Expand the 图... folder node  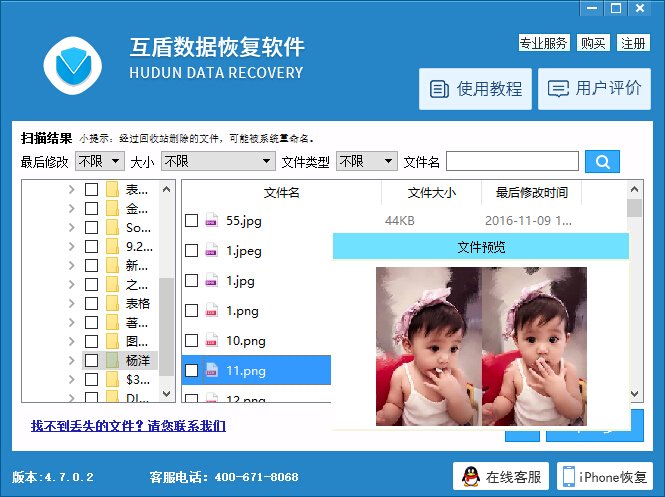pyautogui.click(x=71, y=341)
